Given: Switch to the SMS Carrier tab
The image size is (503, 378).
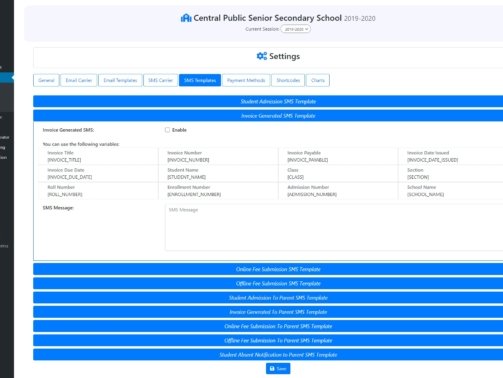Looking at the screenshot, I should [x=160, y=80].
